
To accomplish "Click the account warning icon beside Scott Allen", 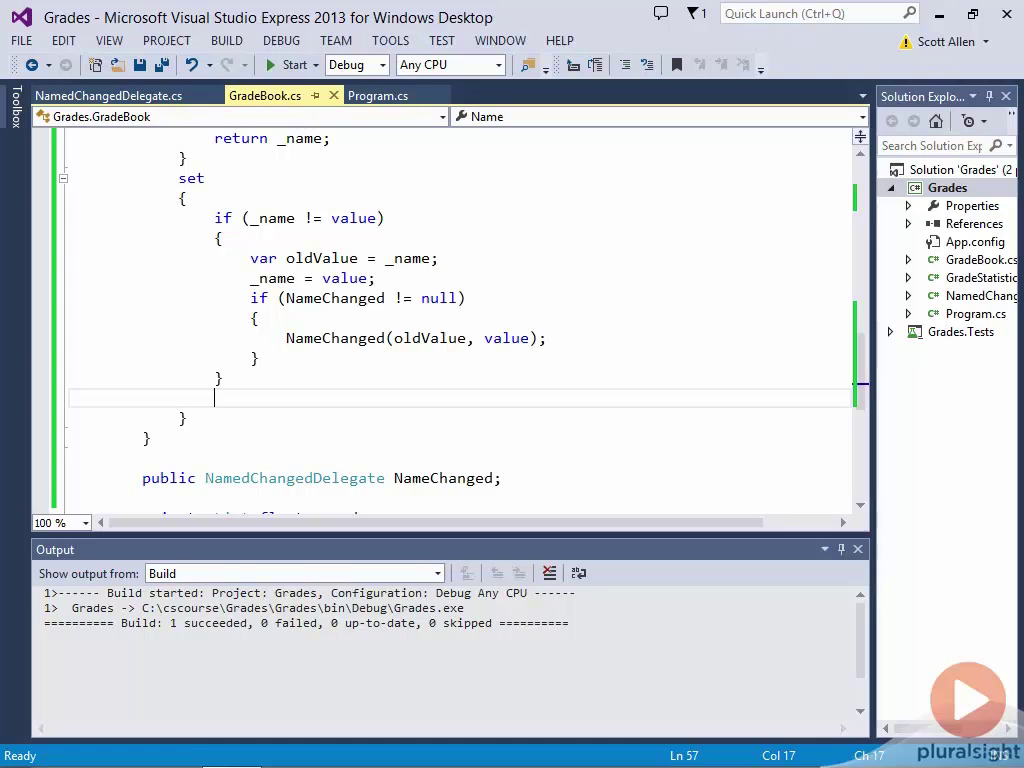I will 905,42.
